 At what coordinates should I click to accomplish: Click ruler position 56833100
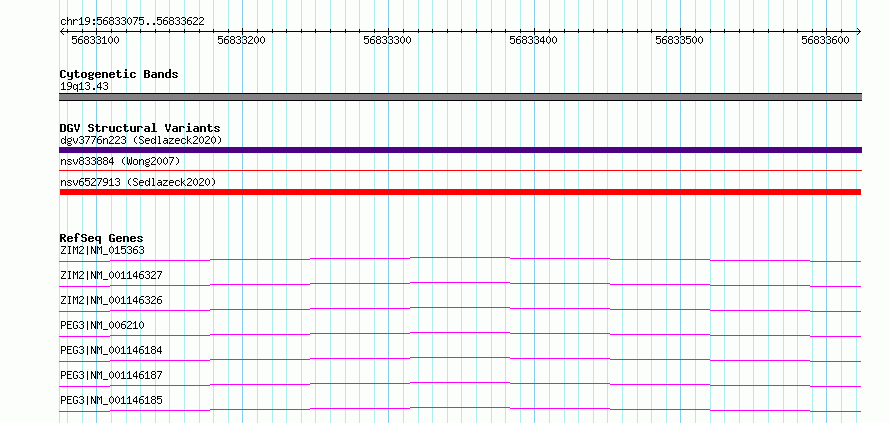[x=95, y=40]
